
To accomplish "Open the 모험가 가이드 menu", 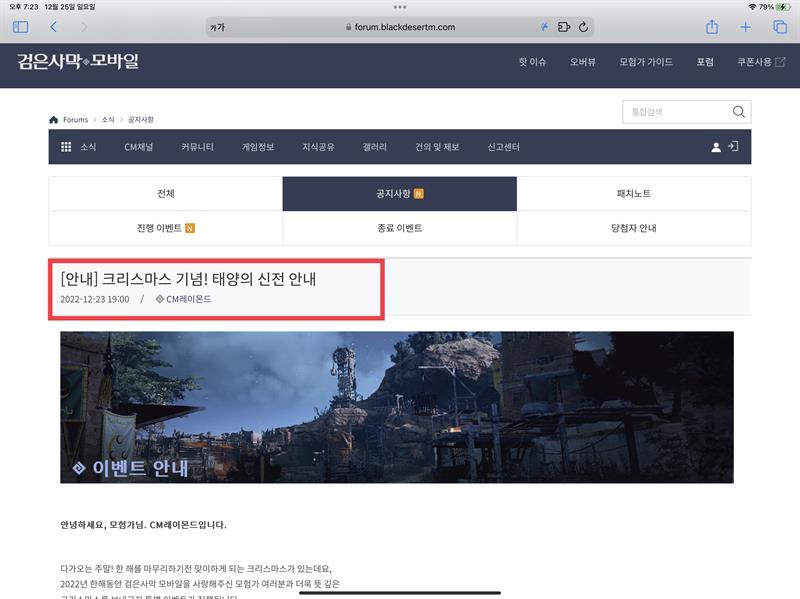I will (x=646, y=62).
